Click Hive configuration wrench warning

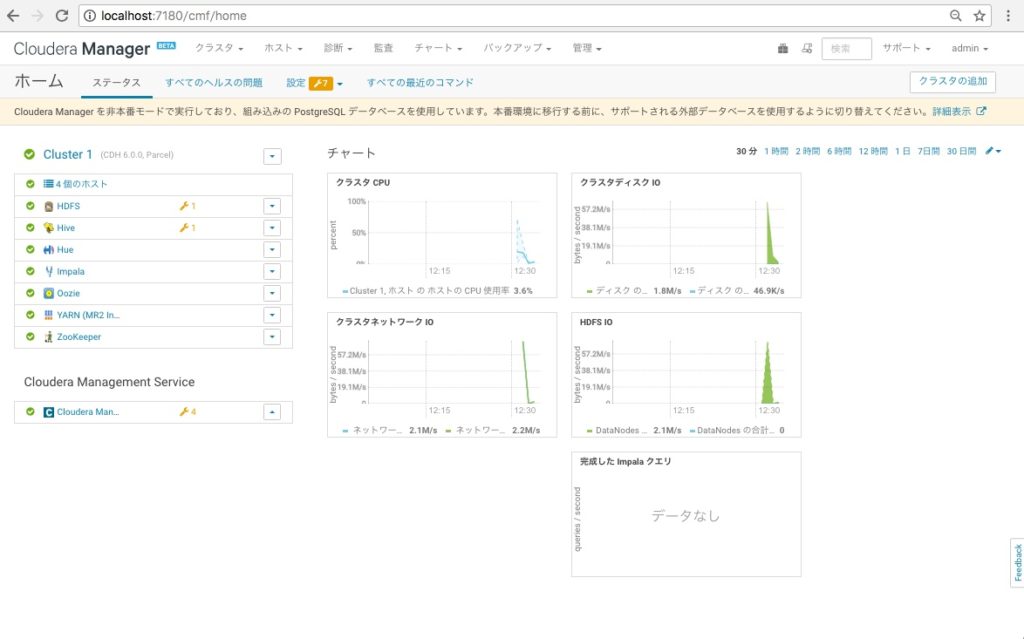(187, 228)
